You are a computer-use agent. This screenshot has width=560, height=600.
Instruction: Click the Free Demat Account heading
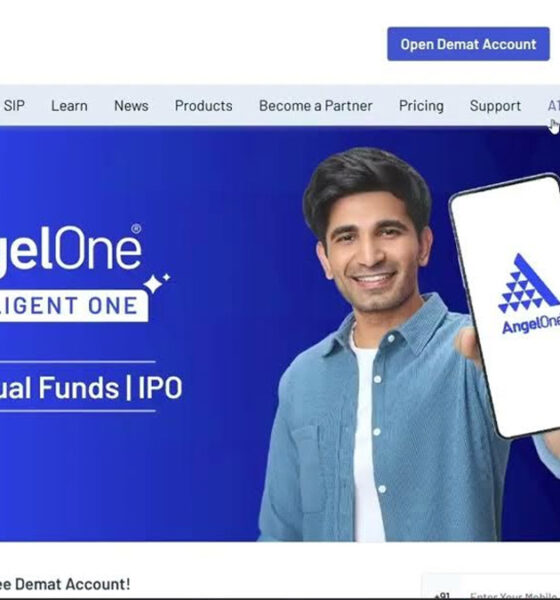tap(65, 584)
